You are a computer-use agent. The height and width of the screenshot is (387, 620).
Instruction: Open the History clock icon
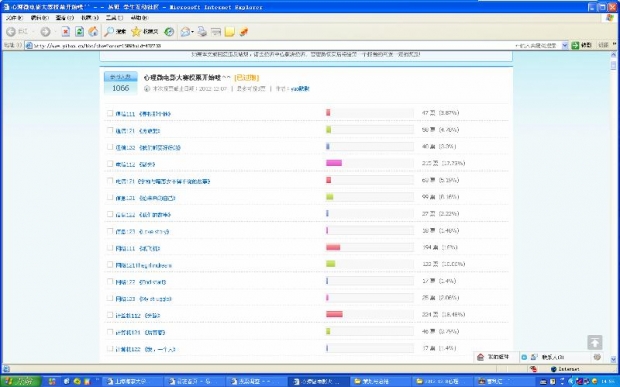pos(169,32)
